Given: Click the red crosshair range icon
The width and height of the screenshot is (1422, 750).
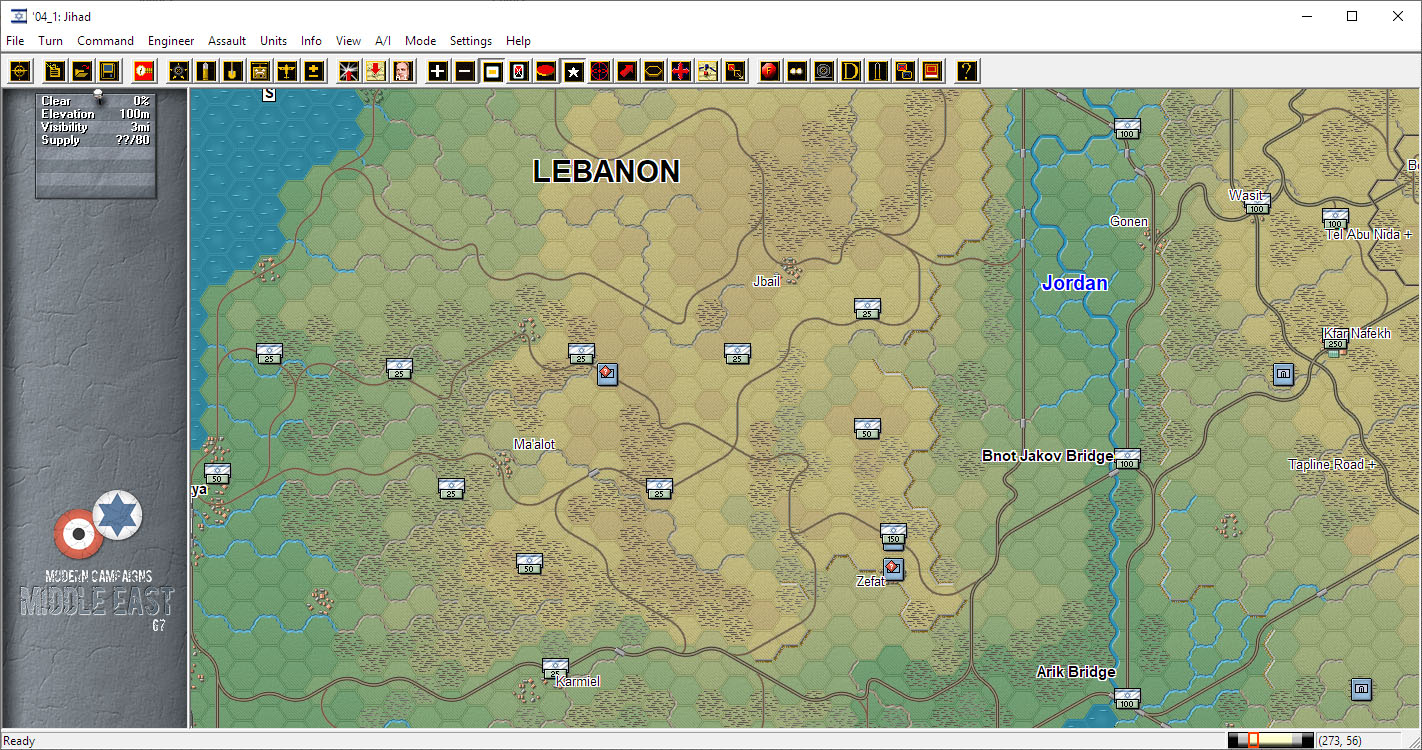Looking at the screenshot, I should [x=600, y=71].
